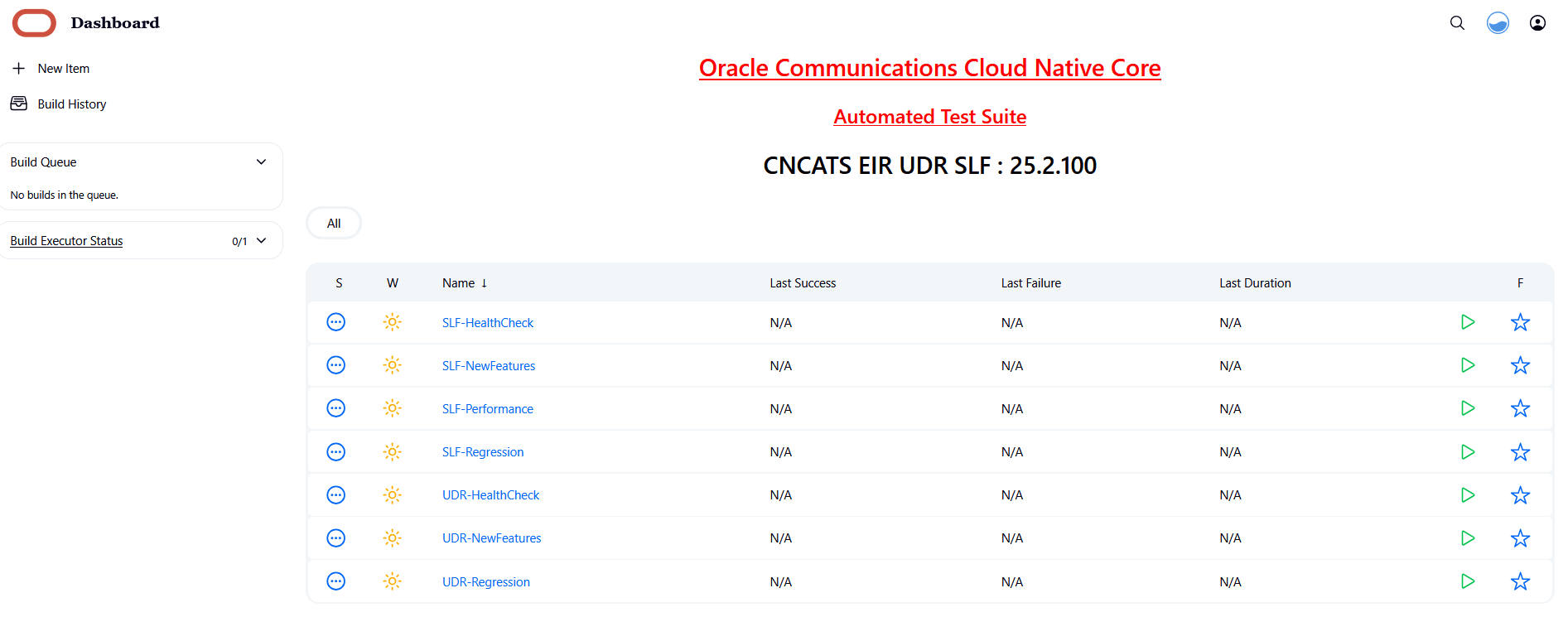Favorite UDR-HealthCheck with its star

click(1520, 495)
